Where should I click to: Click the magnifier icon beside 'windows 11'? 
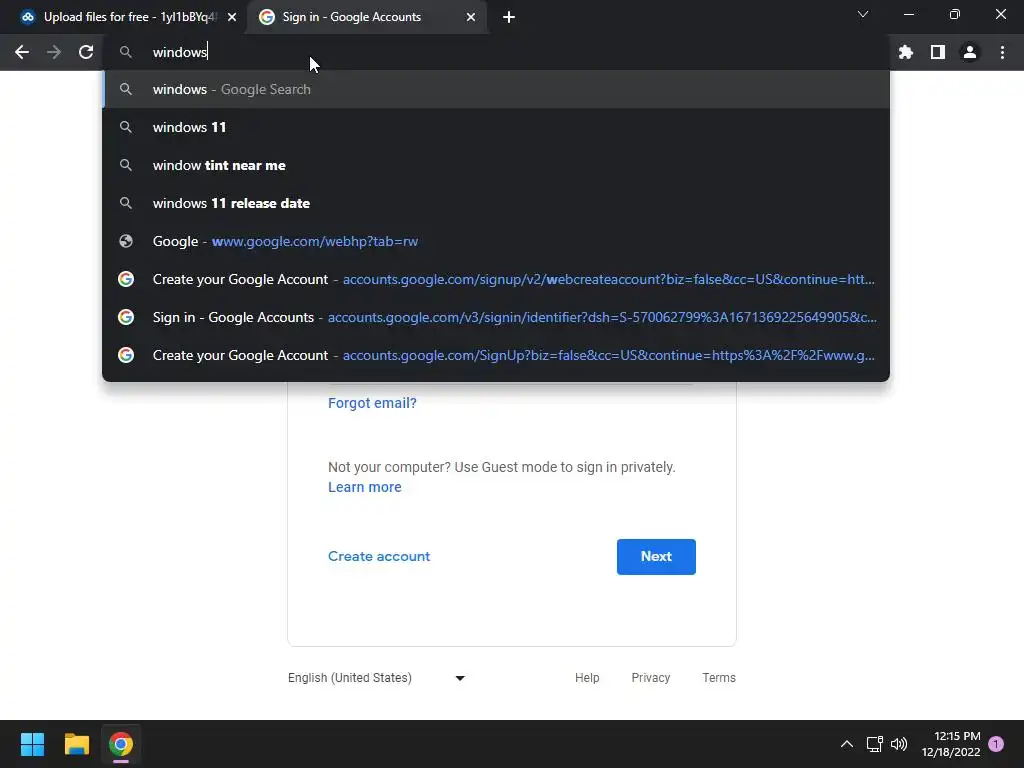[x=126, y=127]
